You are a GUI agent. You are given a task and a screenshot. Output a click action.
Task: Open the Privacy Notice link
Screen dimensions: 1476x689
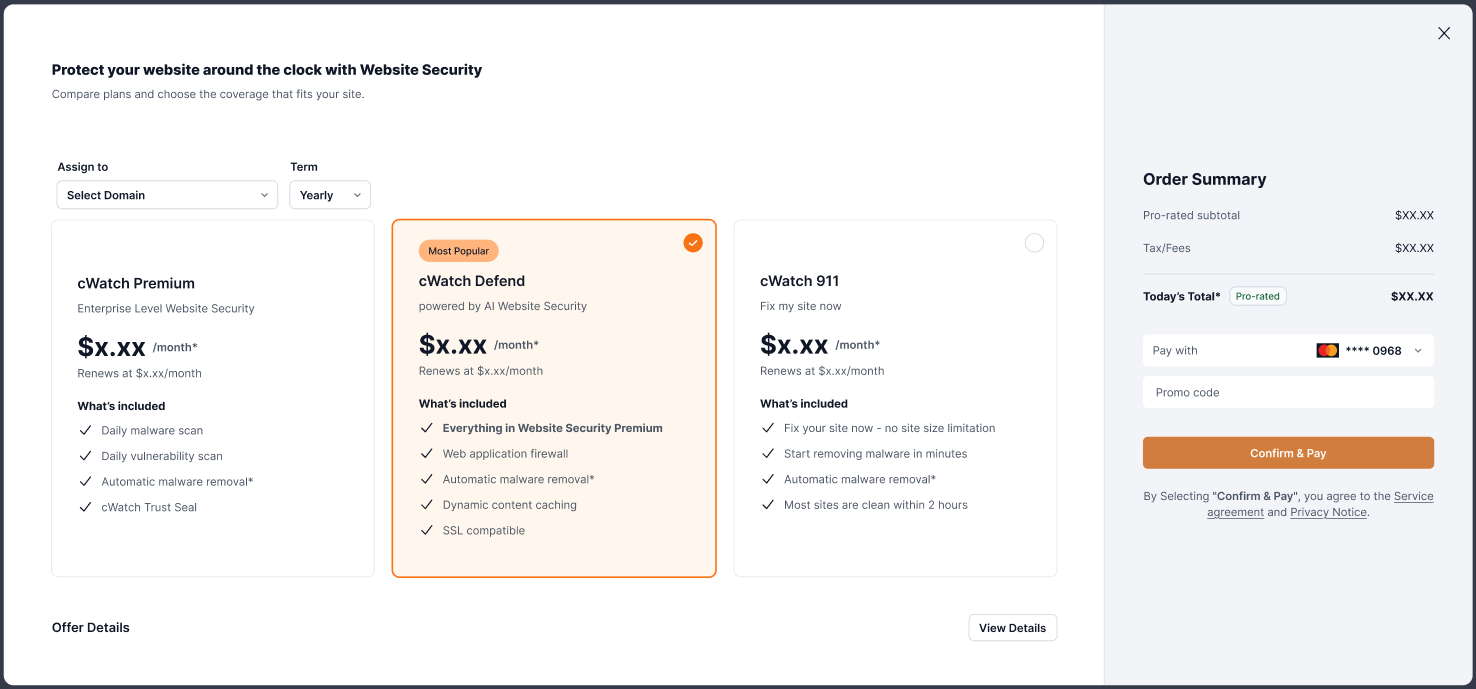click(x=1328, y=512)
